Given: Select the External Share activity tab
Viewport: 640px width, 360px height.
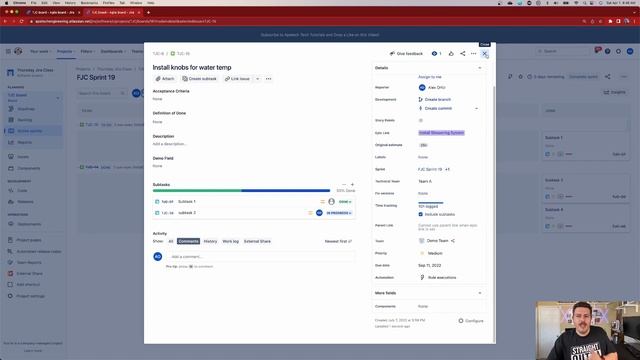Looking at the screenshot, I should (x=257, y=241).
